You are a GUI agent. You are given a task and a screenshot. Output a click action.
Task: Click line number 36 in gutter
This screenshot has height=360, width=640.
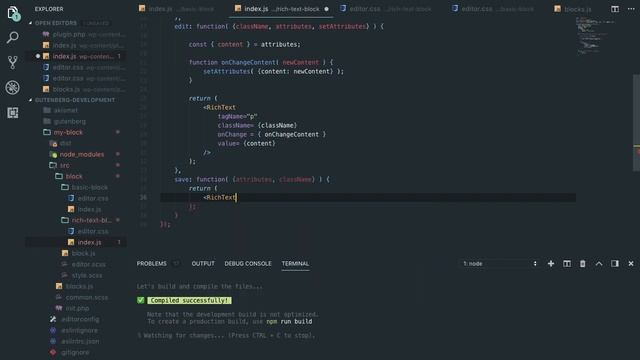[143, 198]
